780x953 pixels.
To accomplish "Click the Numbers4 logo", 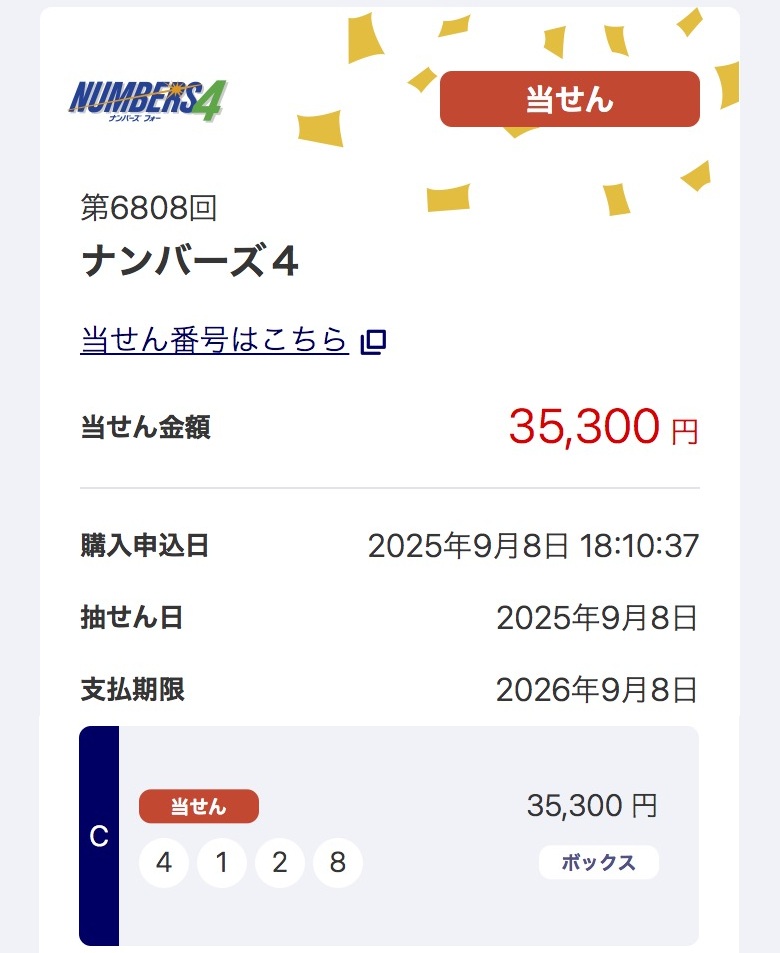I will pyautogui.click(x=148, y=100).
